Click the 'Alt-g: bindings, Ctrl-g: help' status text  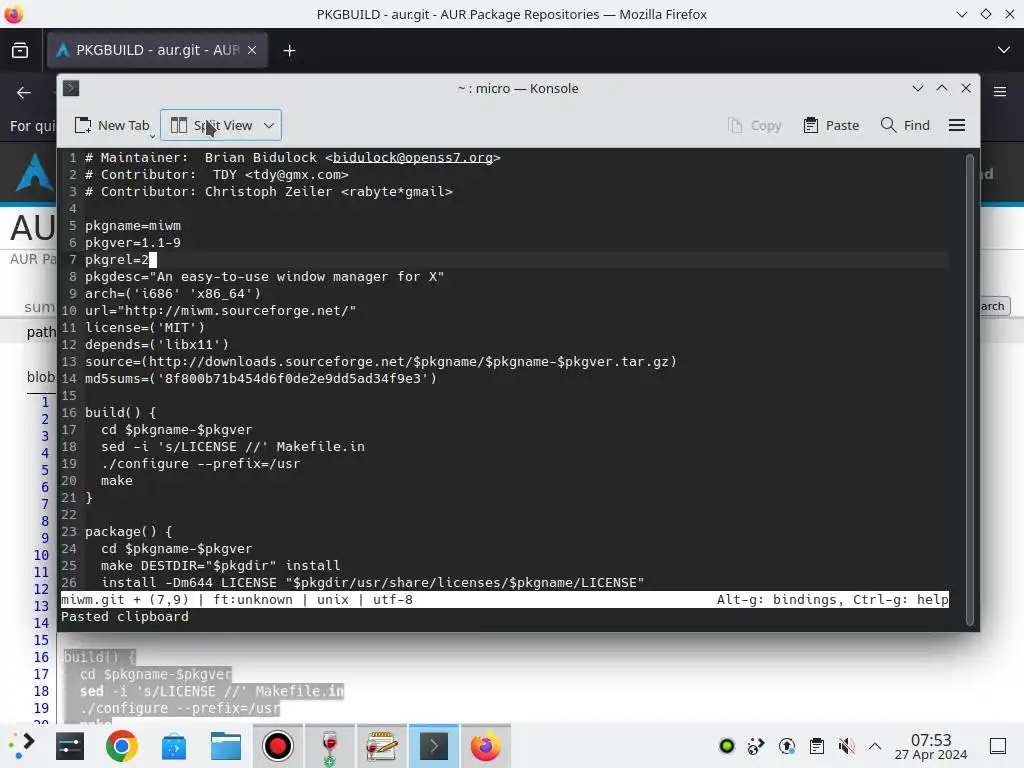pos(832,600)
